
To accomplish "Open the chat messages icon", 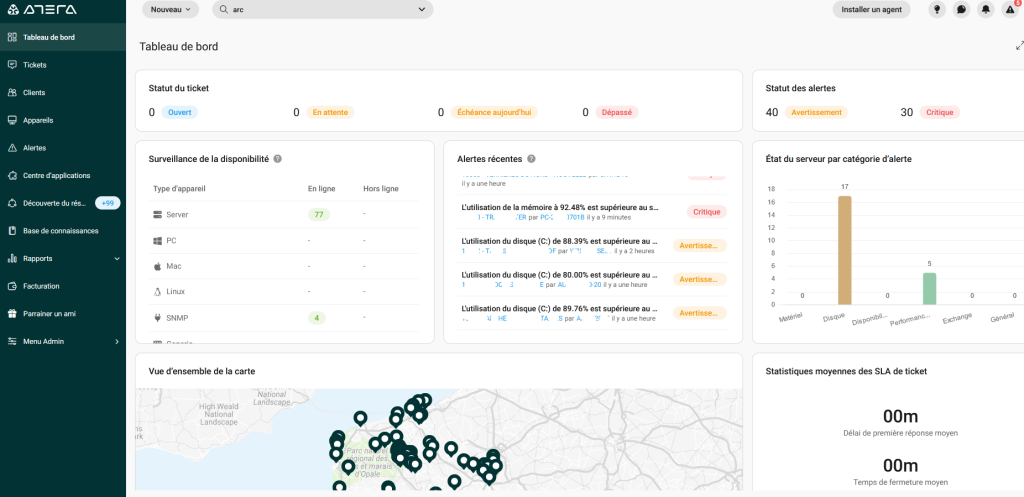I will 961,9.
